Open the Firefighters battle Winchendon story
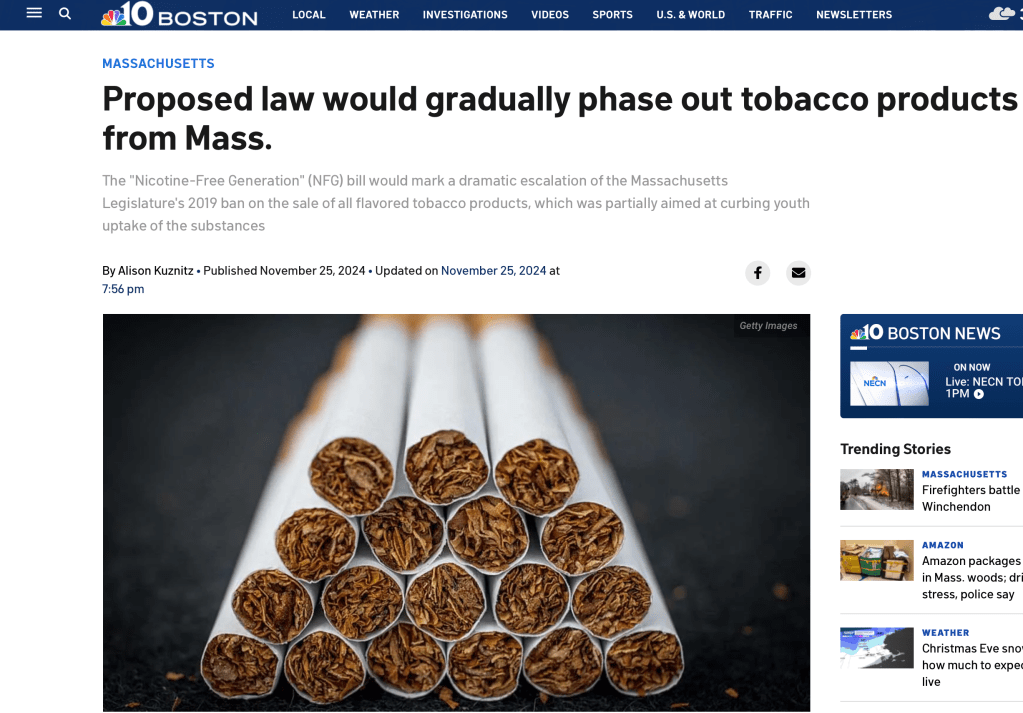 [970, 497]
